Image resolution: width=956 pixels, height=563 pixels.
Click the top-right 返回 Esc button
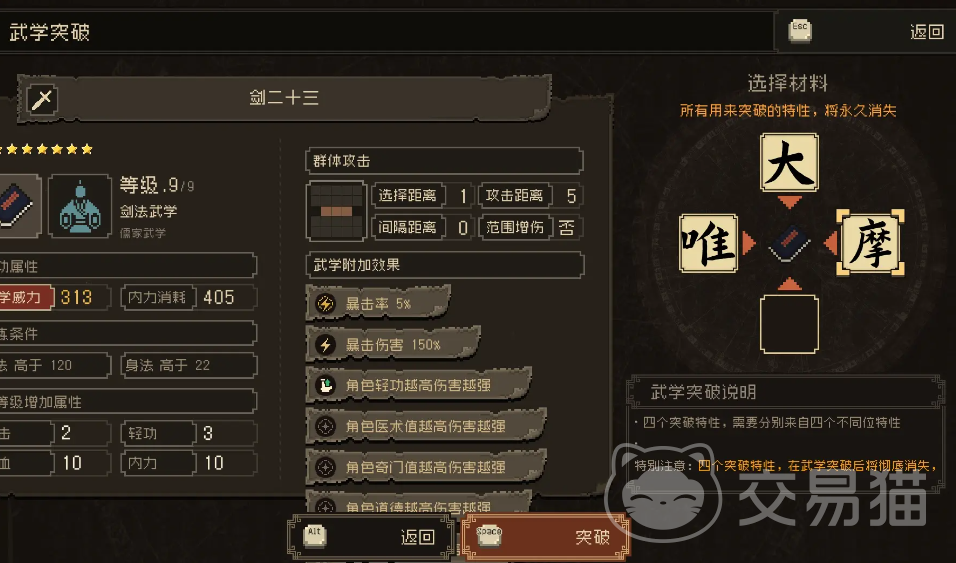pos(865,31)
